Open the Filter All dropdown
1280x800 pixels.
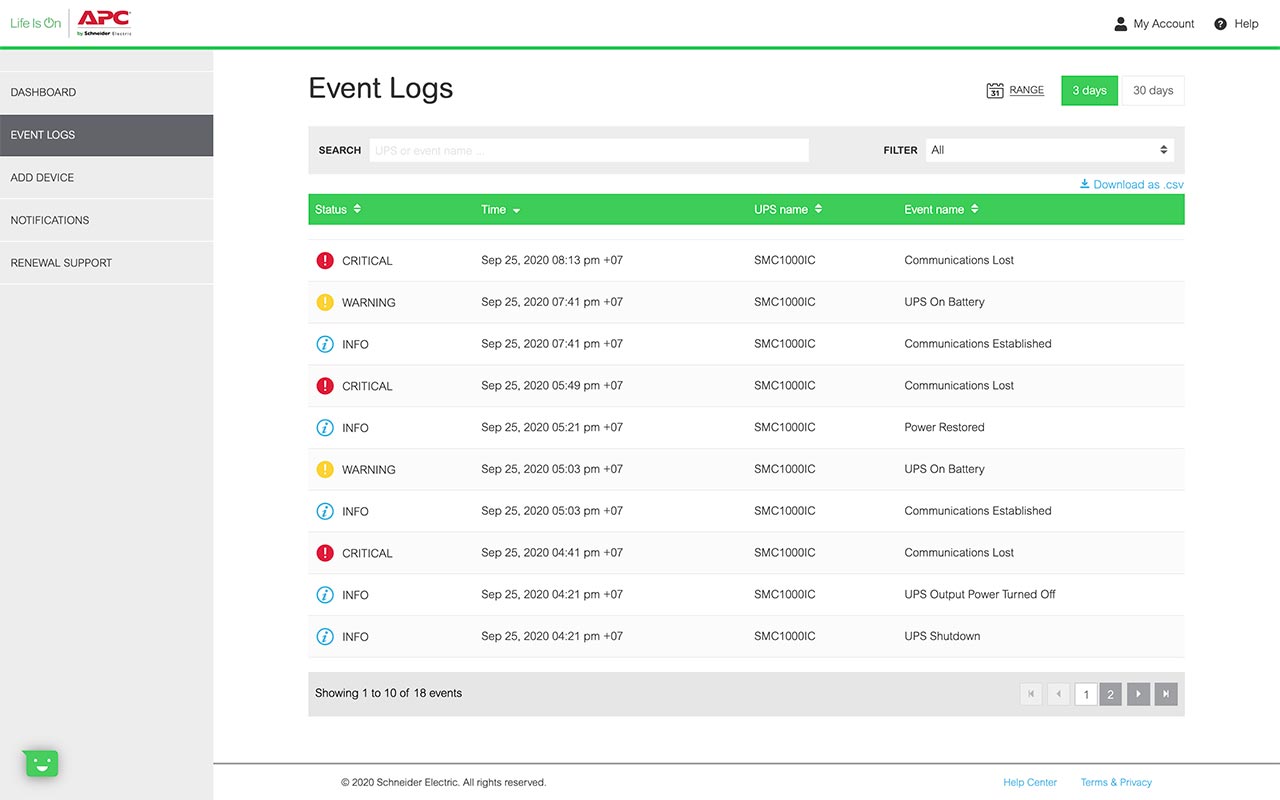(x=1049, y=150)
